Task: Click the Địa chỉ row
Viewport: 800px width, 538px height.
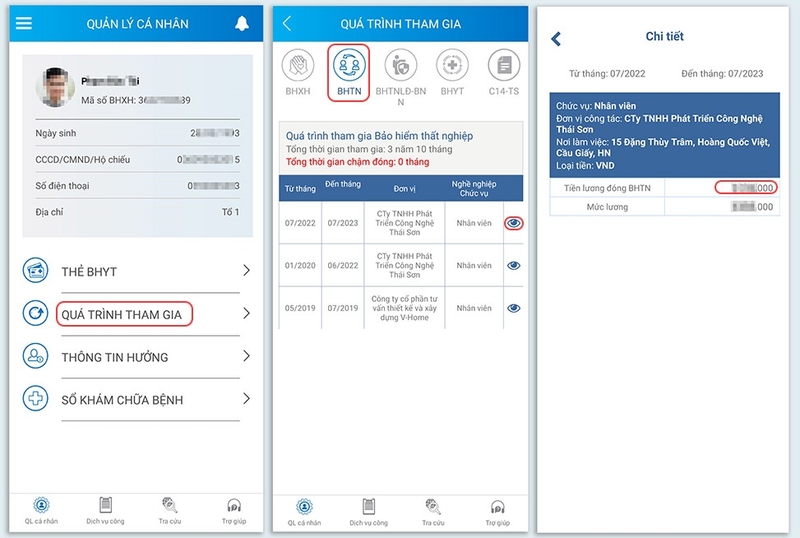Action: (137, 212)
